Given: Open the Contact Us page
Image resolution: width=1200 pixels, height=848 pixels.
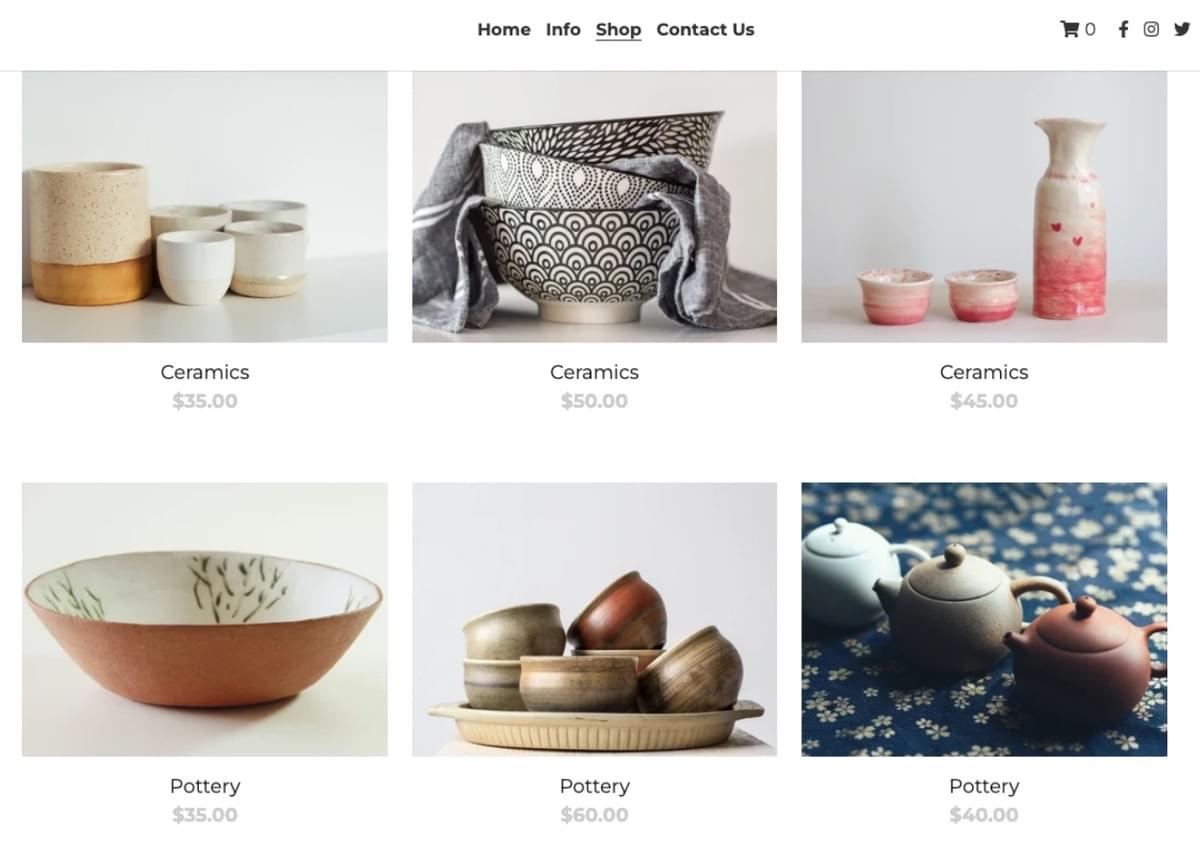Looking at the screenshot, I should [x=705, y=29].
